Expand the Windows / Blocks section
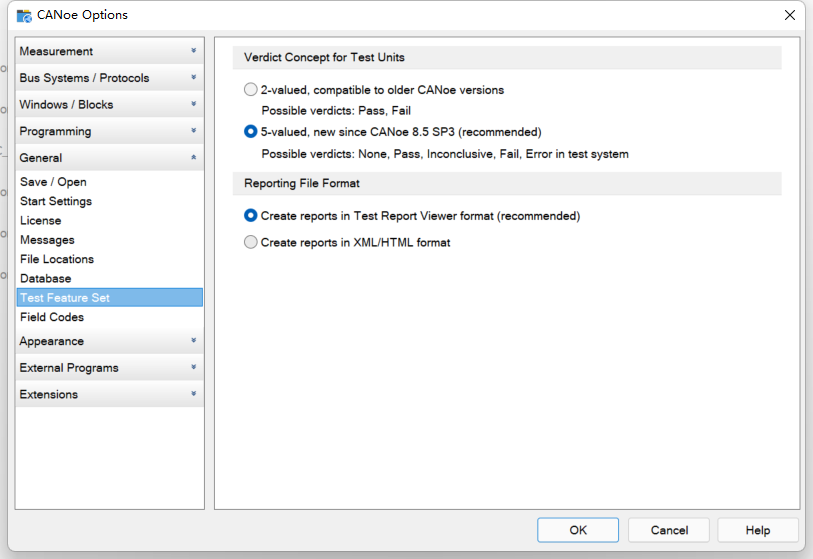This screenshot has width=813, height=559. [x=109, y=105]
